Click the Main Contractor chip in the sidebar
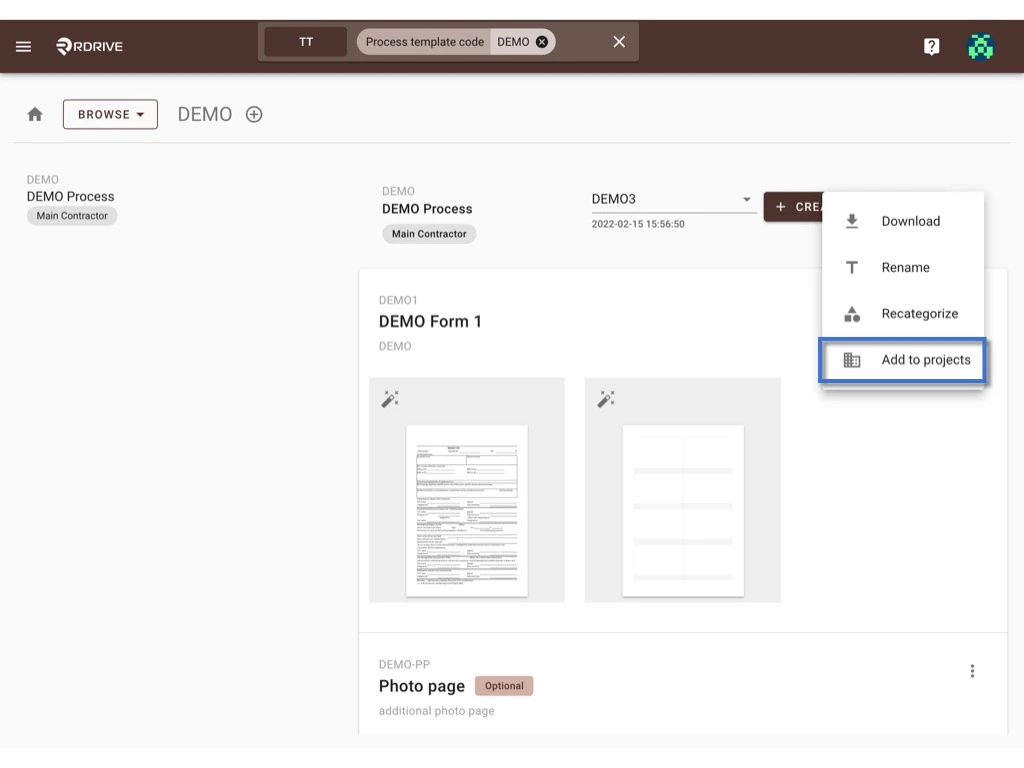Screen dimensions: 1024x768 tap(71, 215)
